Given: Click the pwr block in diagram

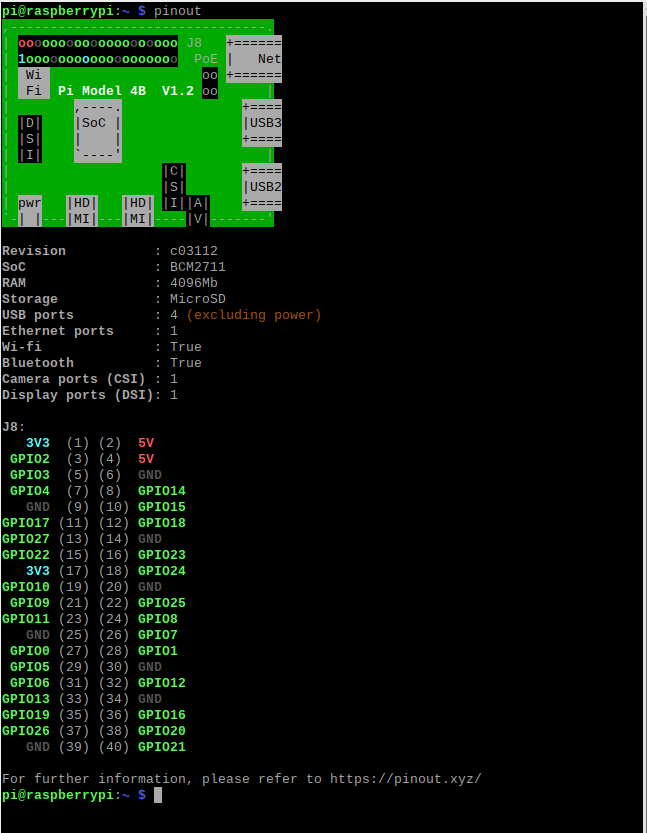Looking at the screenshot, I should coord(30,210).
